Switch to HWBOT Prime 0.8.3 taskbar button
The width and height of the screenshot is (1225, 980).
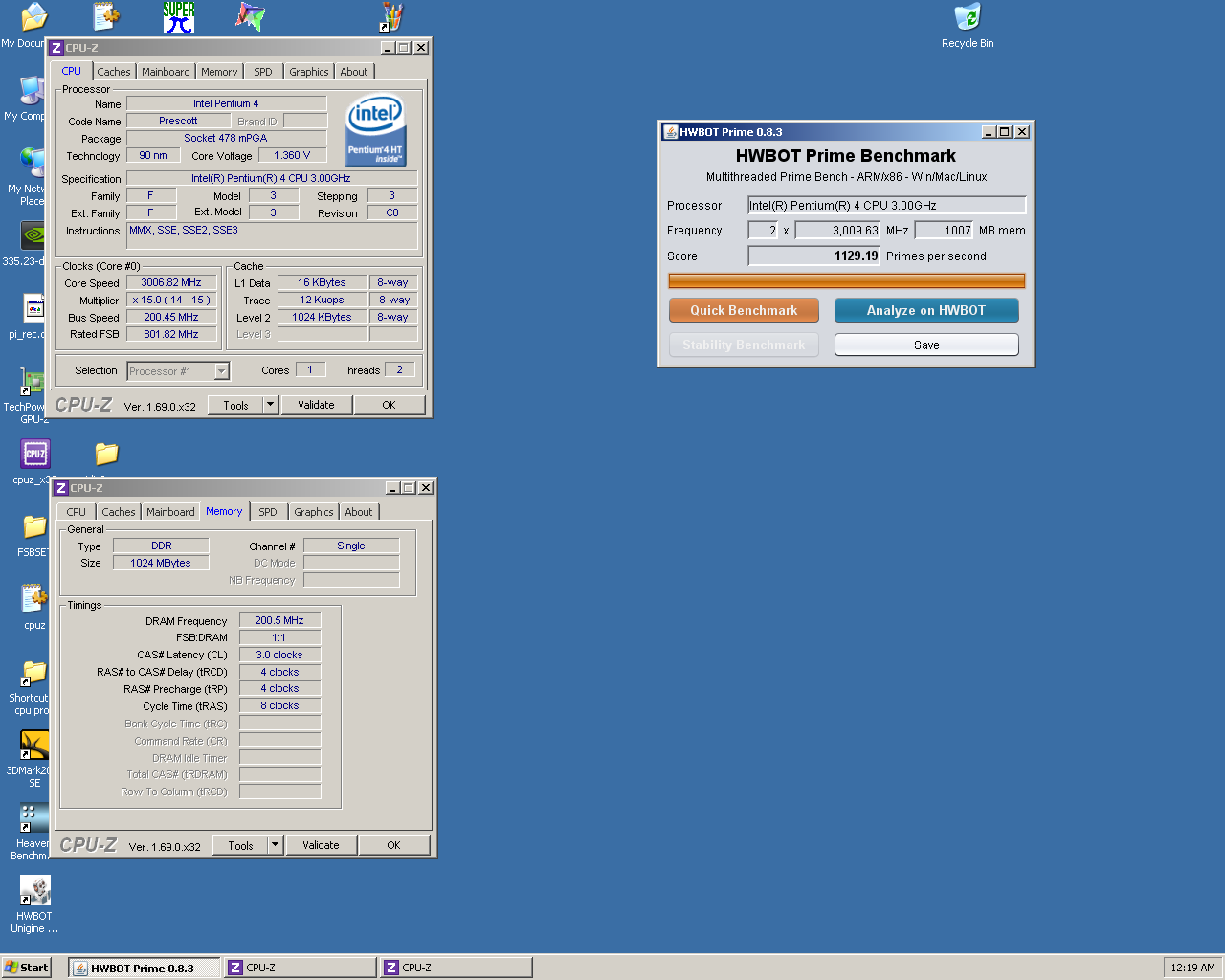pos(145,968)
